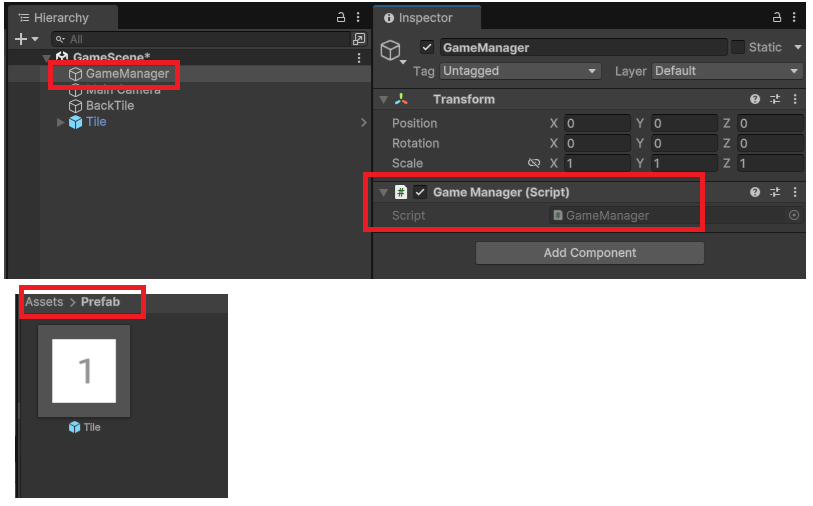The image size is (813, 506).
Task: Click the GameScene three-dot options icon
Action: (359, 58)
